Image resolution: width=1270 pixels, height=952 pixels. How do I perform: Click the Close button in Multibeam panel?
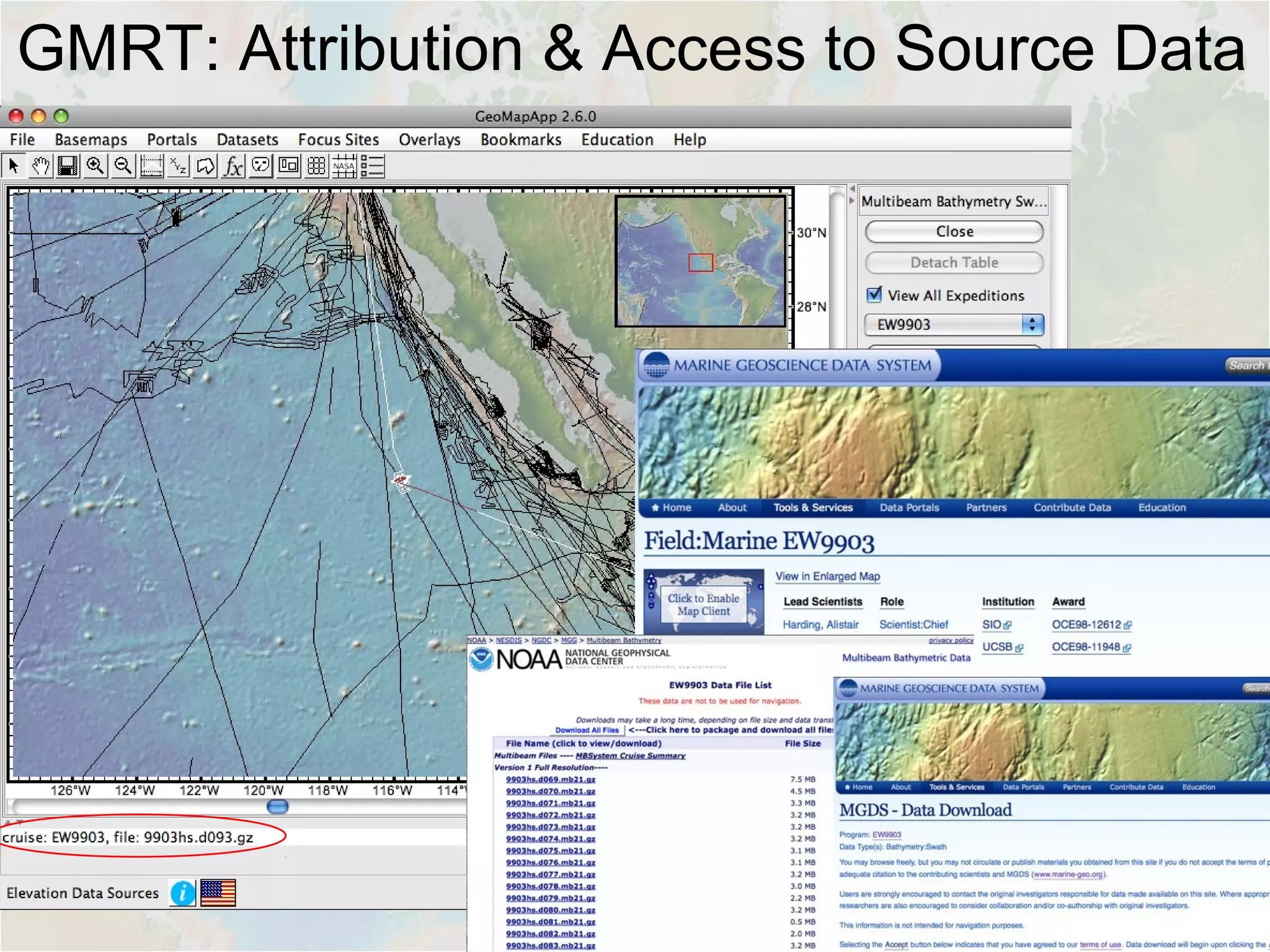[954, 231]
